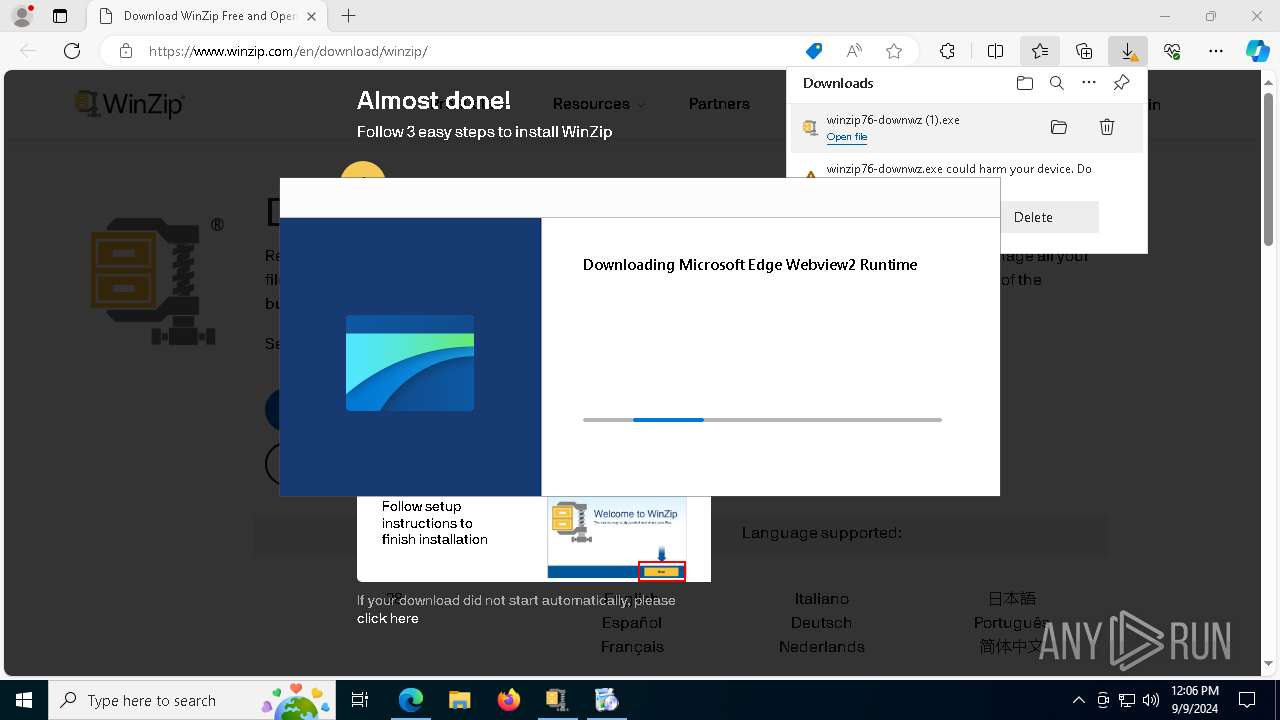View site information lock icon
The width and height of the screenshot is (1280, 720).
click(126, 51)
